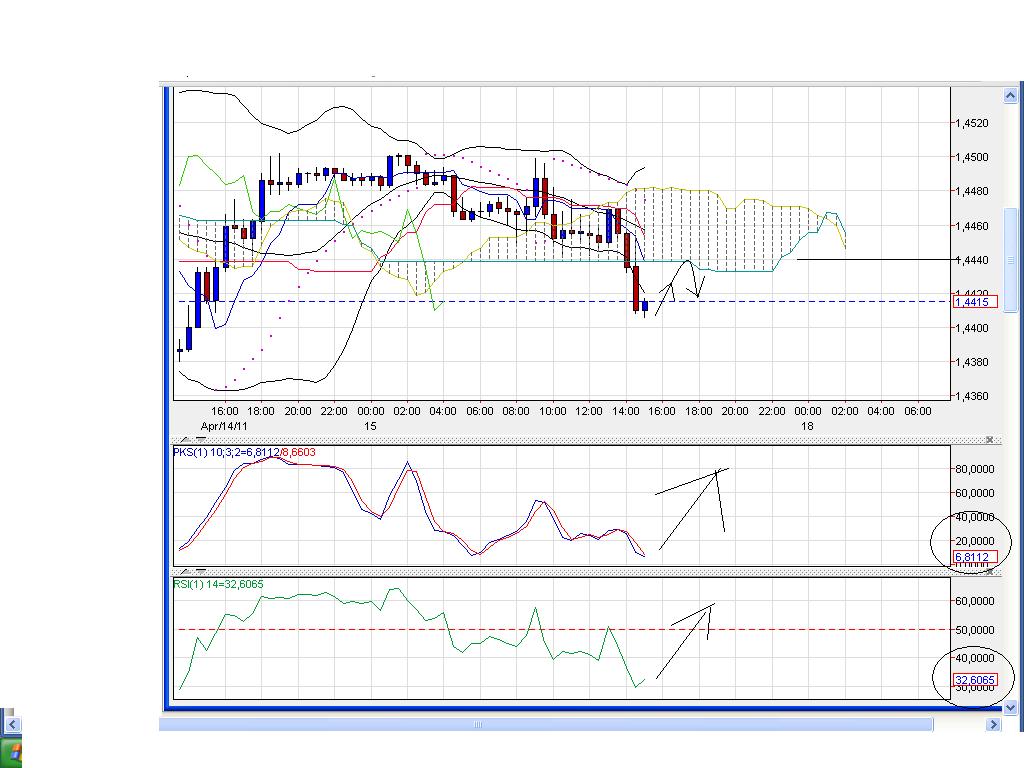Click the horizontal scrollbar track at the bottom
Screen dimensions: 1024x768
[478, 724]
